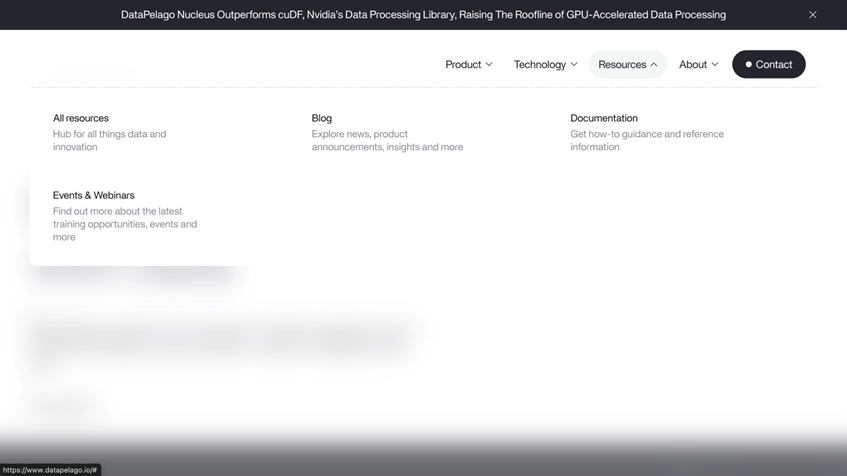Click 'Explore news, product announcements' description
Image resolution: width=847 pixels, height=476 pixels.
(x=387, y=140)
